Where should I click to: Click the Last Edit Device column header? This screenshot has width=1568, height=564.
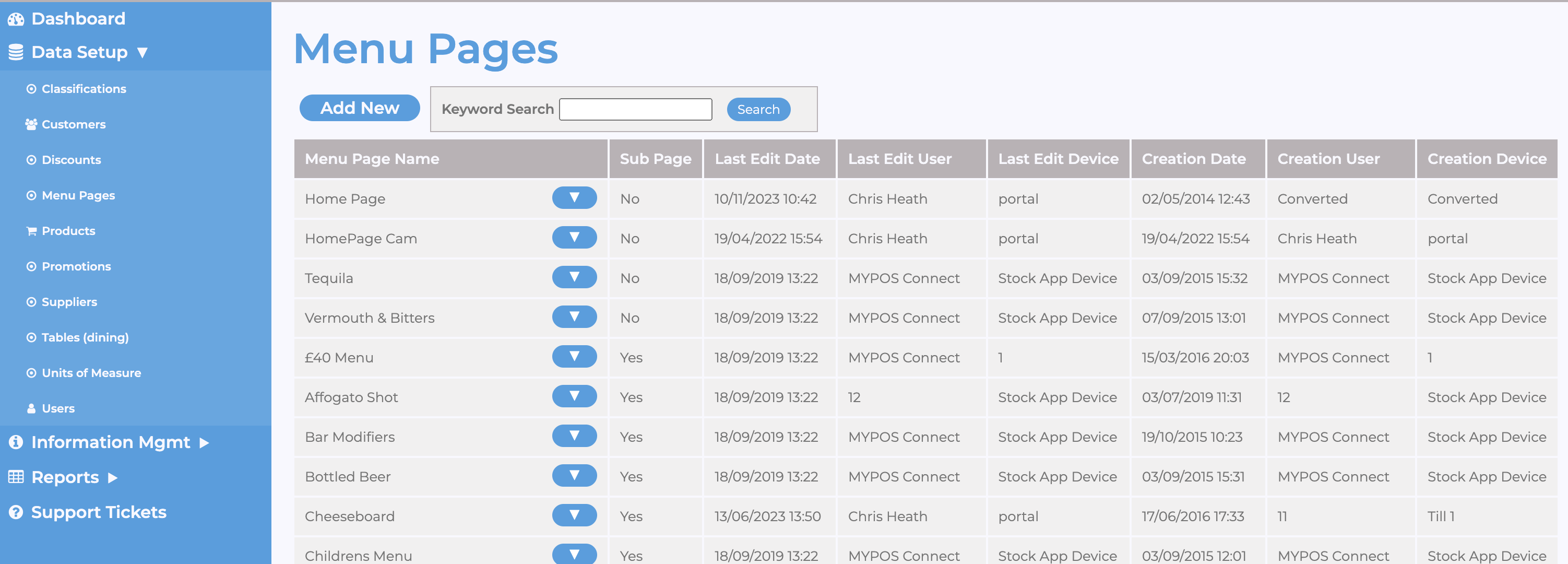1059,159
